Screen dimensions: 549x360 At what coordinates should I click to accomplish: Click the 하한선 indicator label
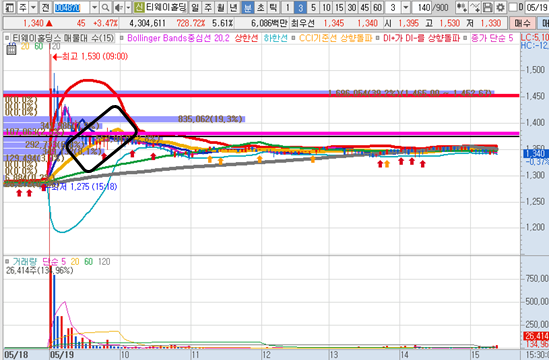(275, 38)
